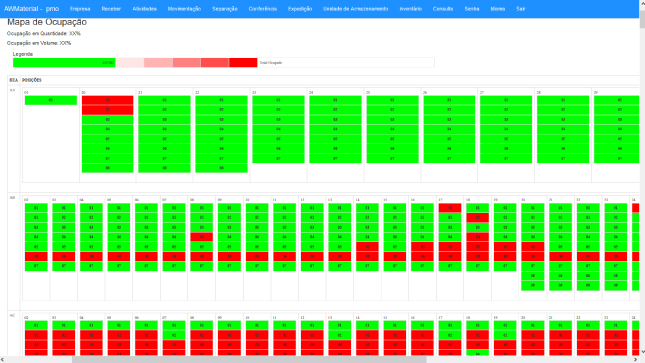Click the horizontal scrollbar thumb
Viewport: 645px width, 363px height.
click(249, 360)
